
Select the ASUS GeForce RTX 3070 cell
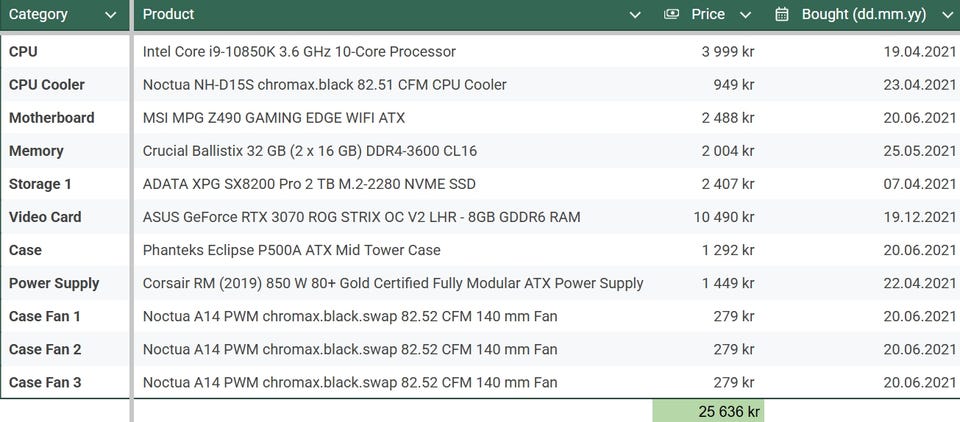point(361,217)
